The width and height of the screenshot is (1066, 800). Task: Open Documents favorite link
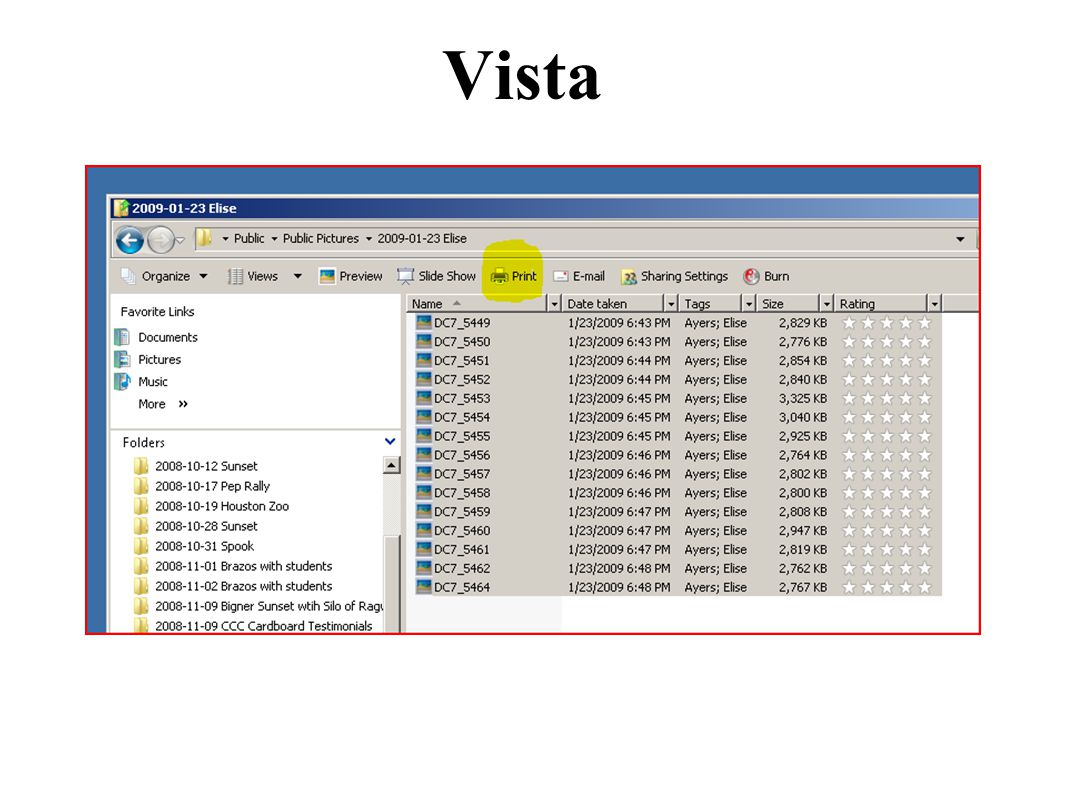(x=156, y=337)
